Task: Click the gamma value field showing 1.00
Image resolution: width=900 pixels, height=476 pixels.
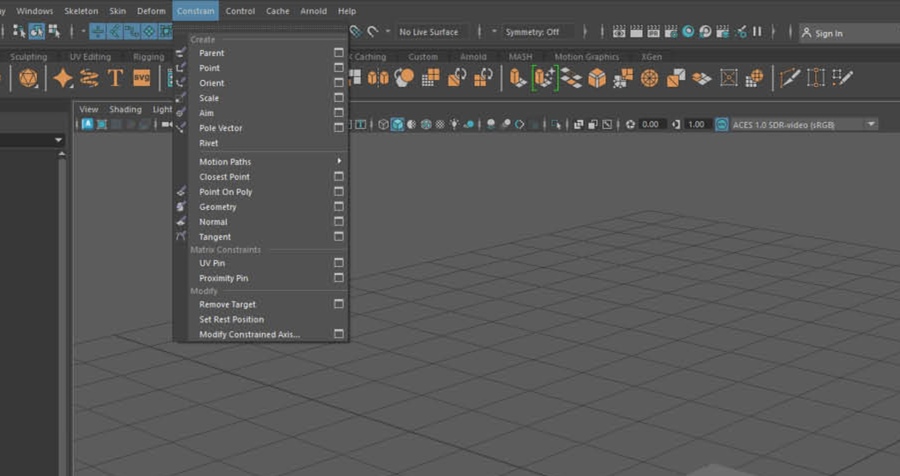Action: (697, 124)
